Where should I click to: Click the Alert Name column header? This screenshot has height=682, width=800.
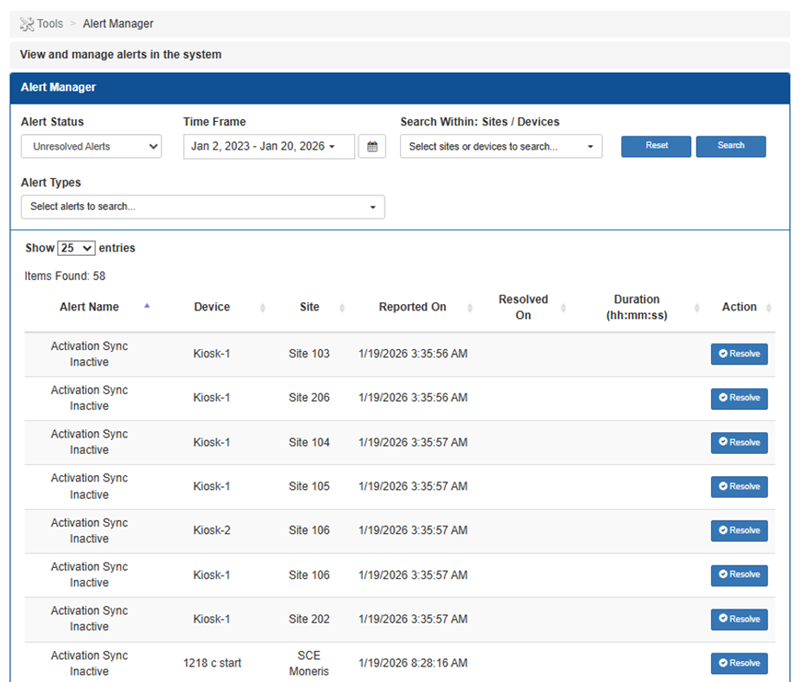[89, 307]
